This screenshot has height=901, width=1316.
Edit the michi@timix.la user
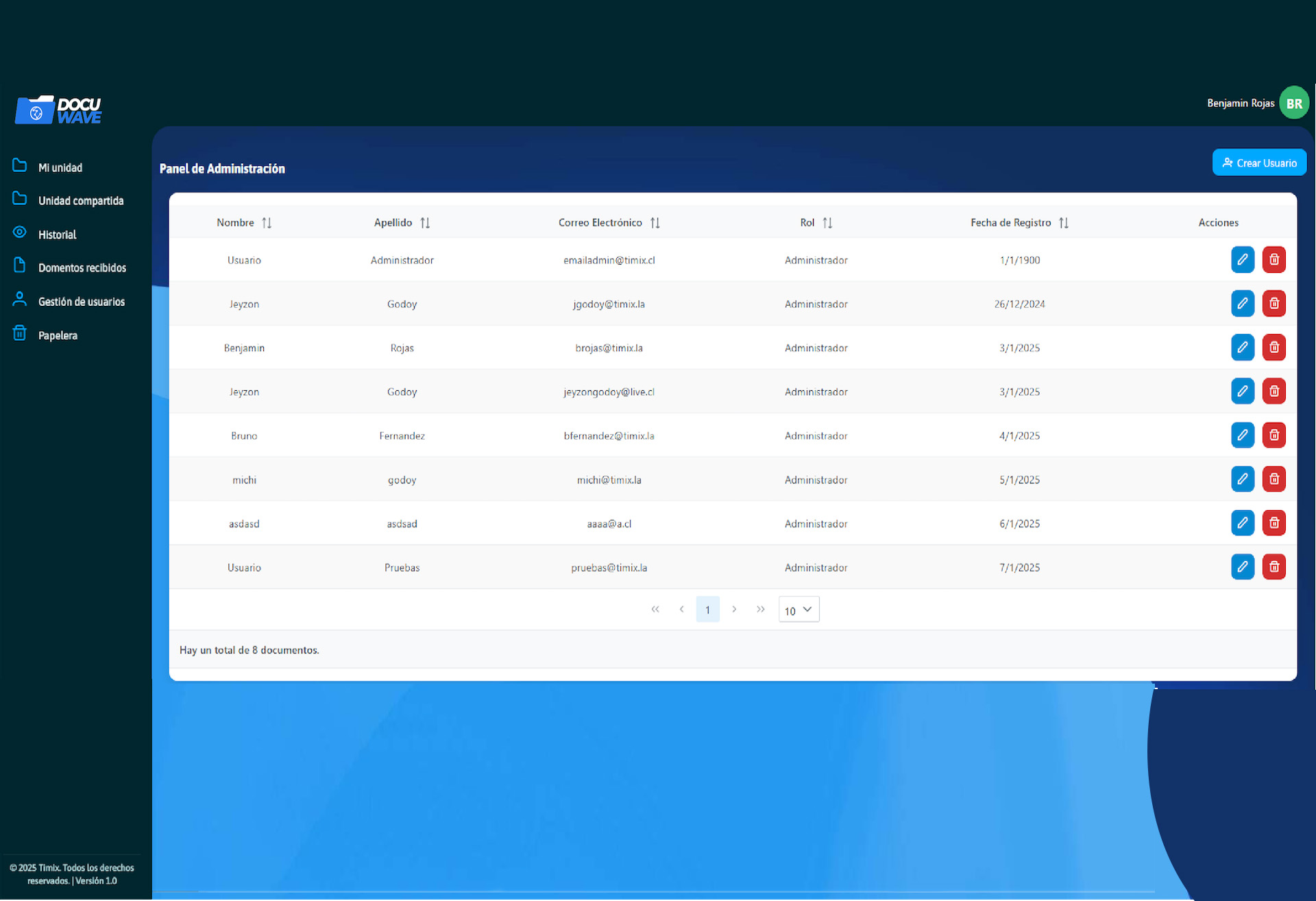click(1242, 479)
